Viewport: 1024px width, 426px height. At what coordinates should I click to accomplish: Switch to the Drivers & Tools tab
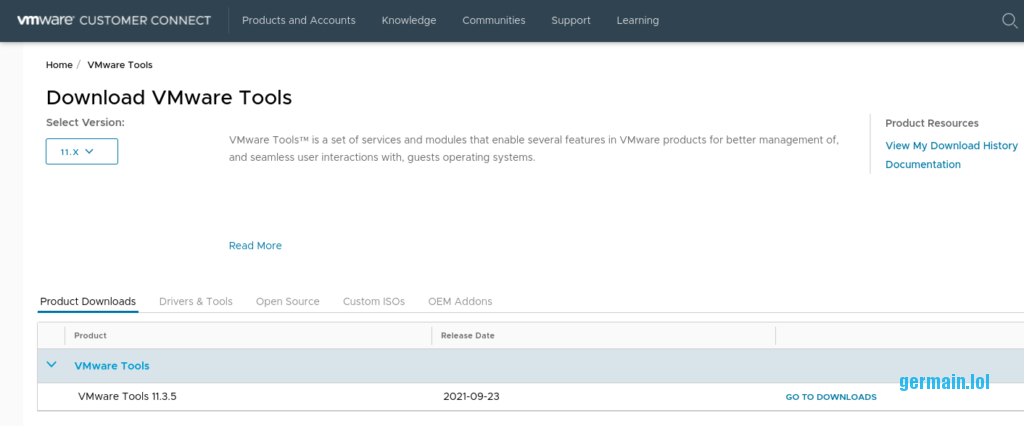pyautogui.click(x=196, y=301)
